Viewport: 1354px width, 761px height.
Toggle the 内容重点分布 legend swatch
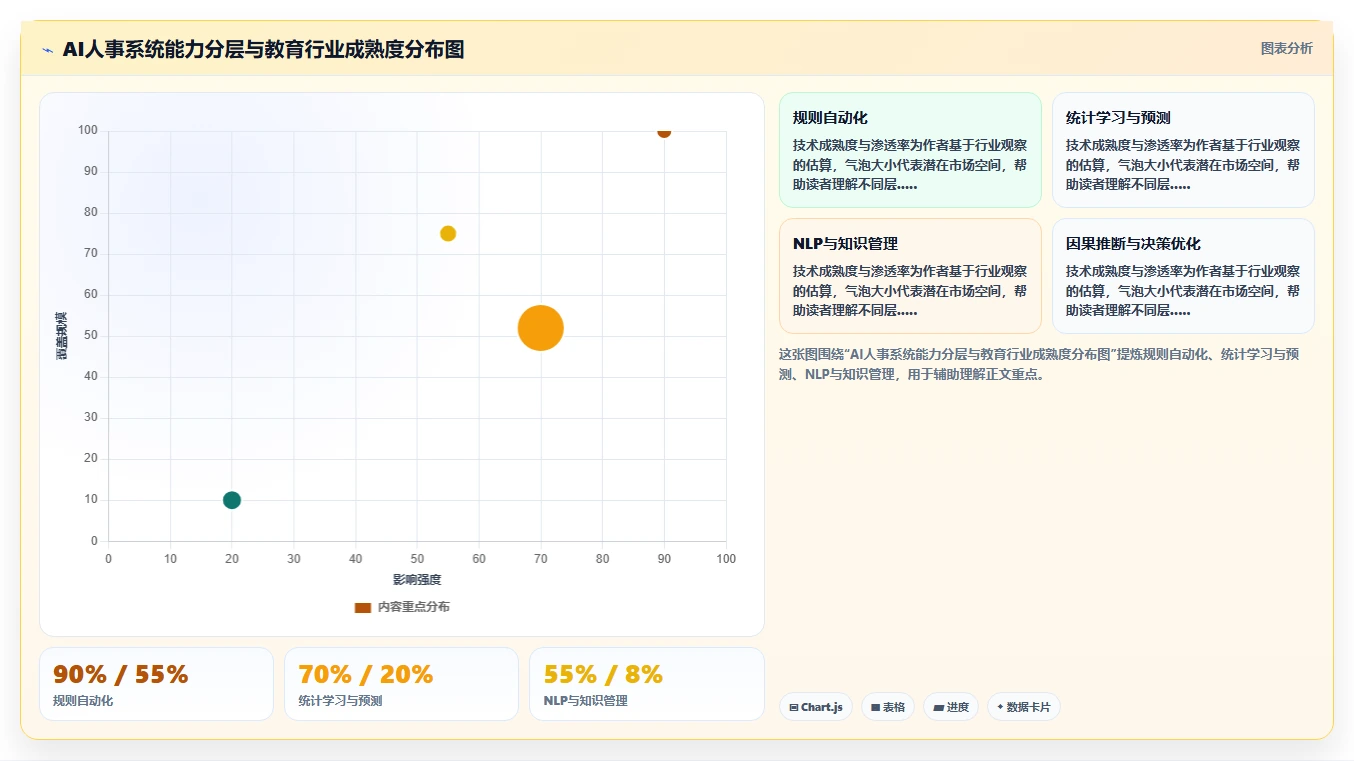tap(363, 607)
